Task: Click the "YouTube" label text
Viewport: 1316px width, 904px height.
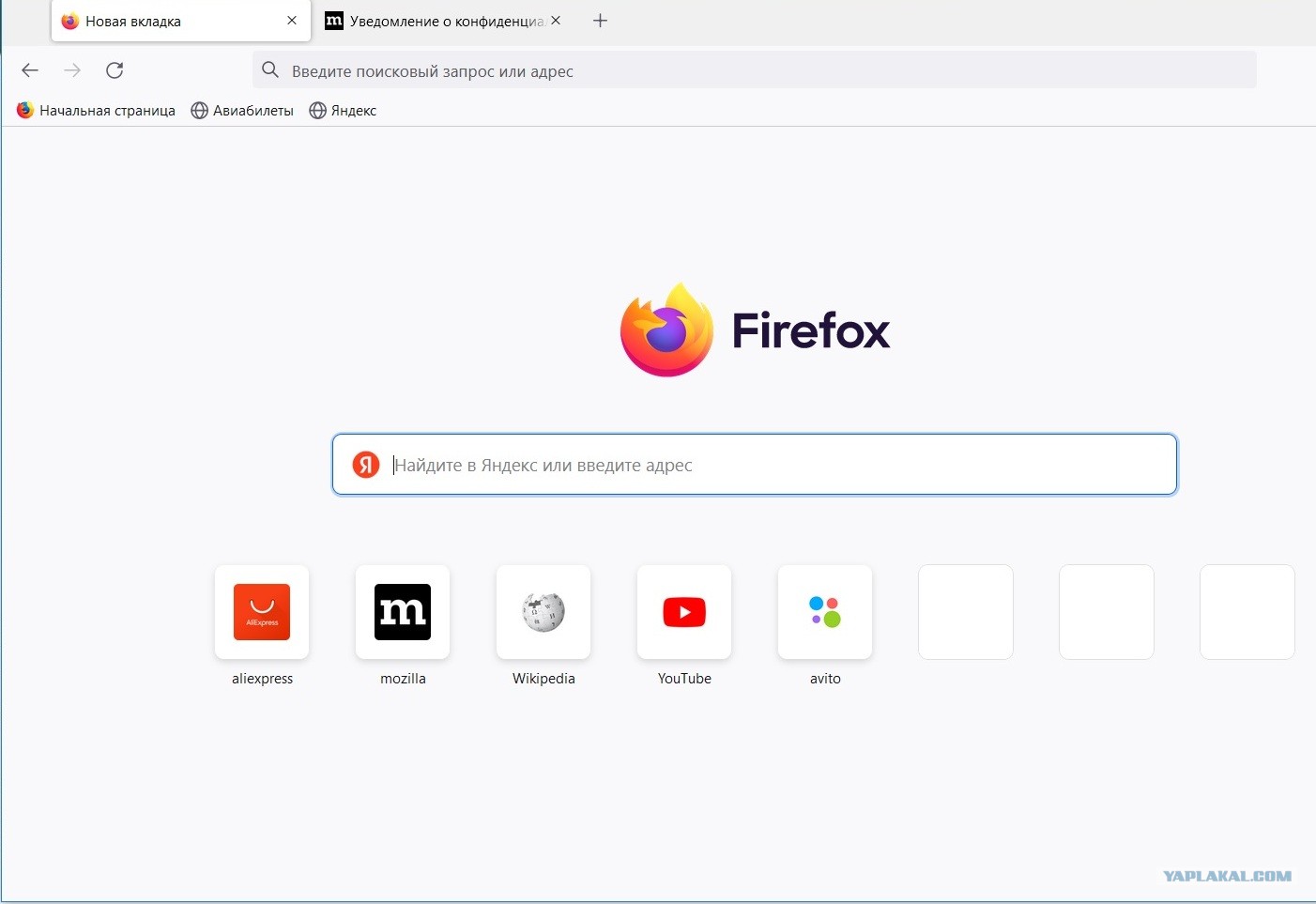Action: 684,679
